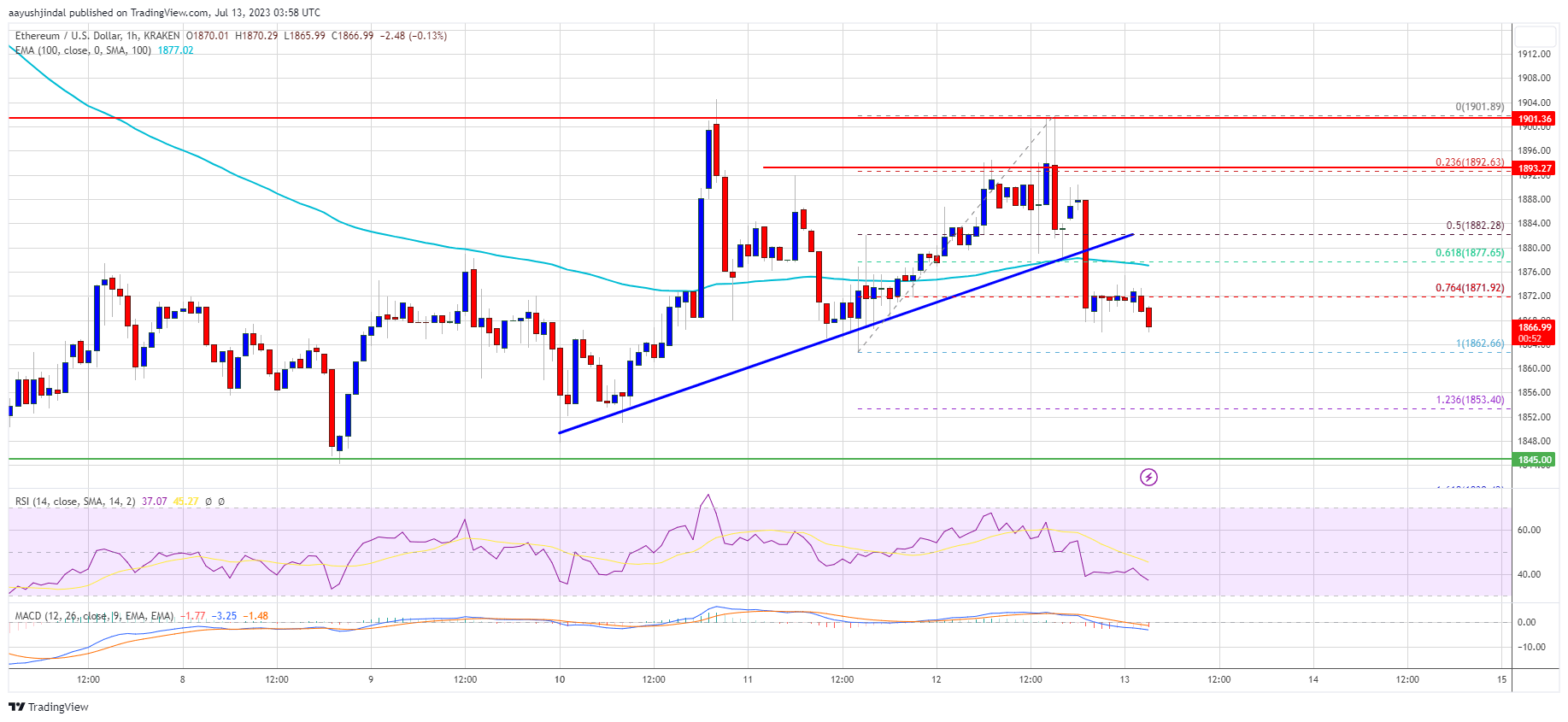Screen dimensions: 1568x722
Task: Click the EMA value 1877.02
Action: pos(175,50)
